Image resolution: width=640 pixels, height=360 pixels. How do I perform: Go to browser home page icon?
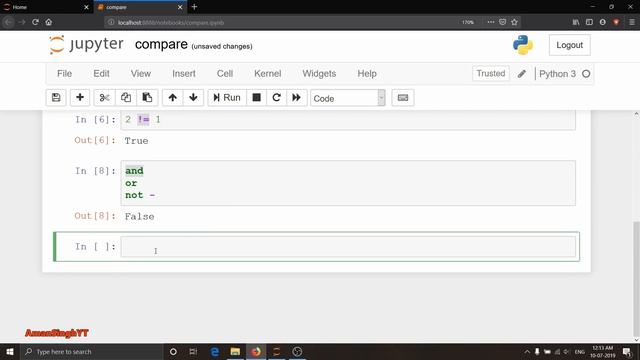pyautogui.click(x=49, y=22)
